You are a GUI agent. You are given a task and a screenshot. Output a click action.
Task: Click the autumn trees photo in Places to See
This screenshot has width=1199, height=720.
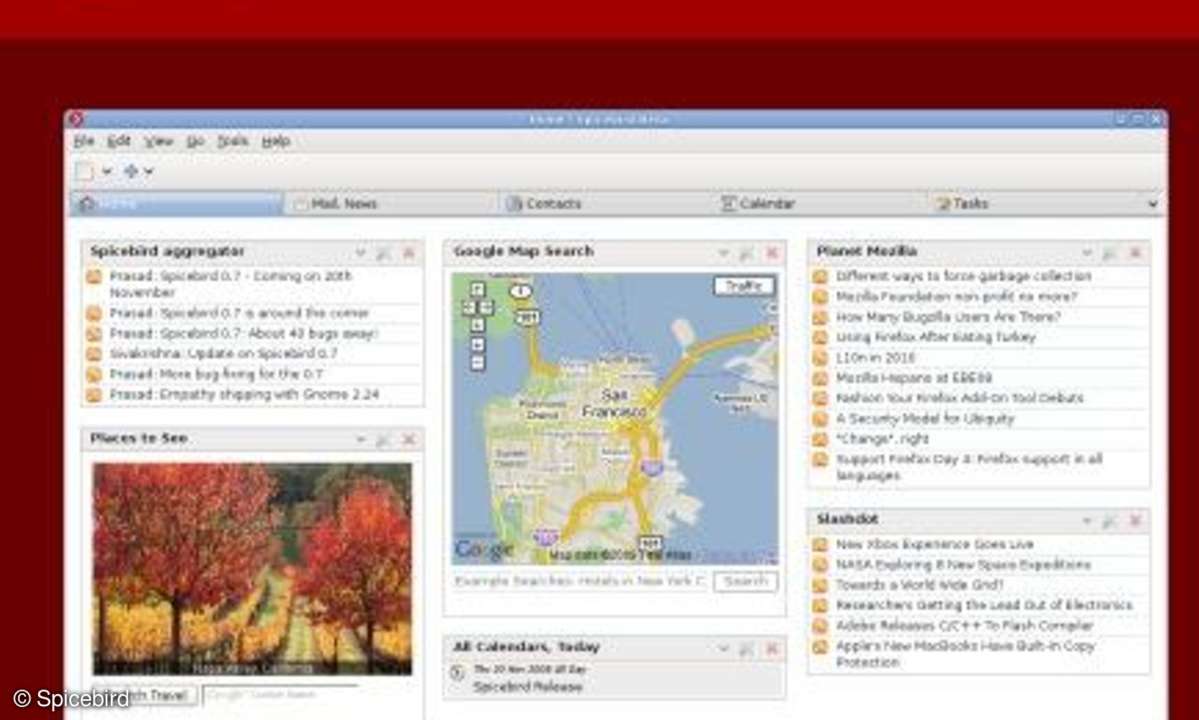[252, 569]
